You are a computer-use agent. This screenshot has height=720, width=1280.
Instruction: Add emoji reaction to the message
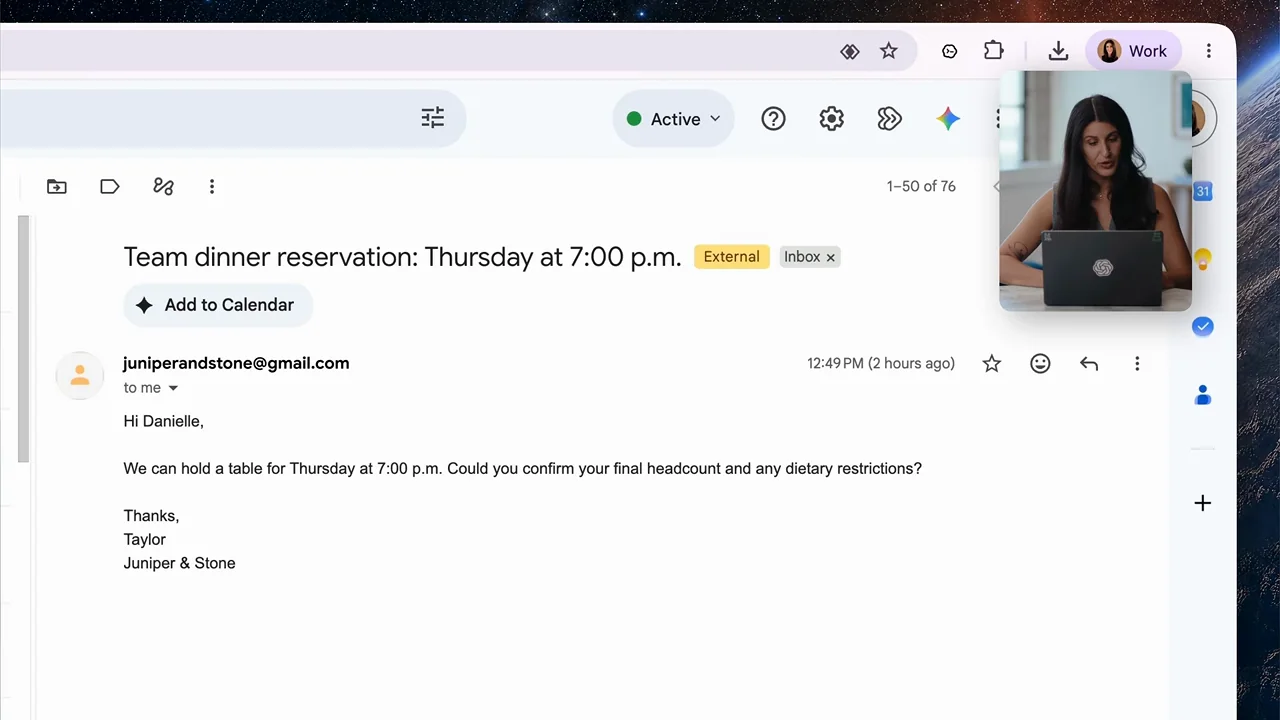click(x=1040, y=364)
